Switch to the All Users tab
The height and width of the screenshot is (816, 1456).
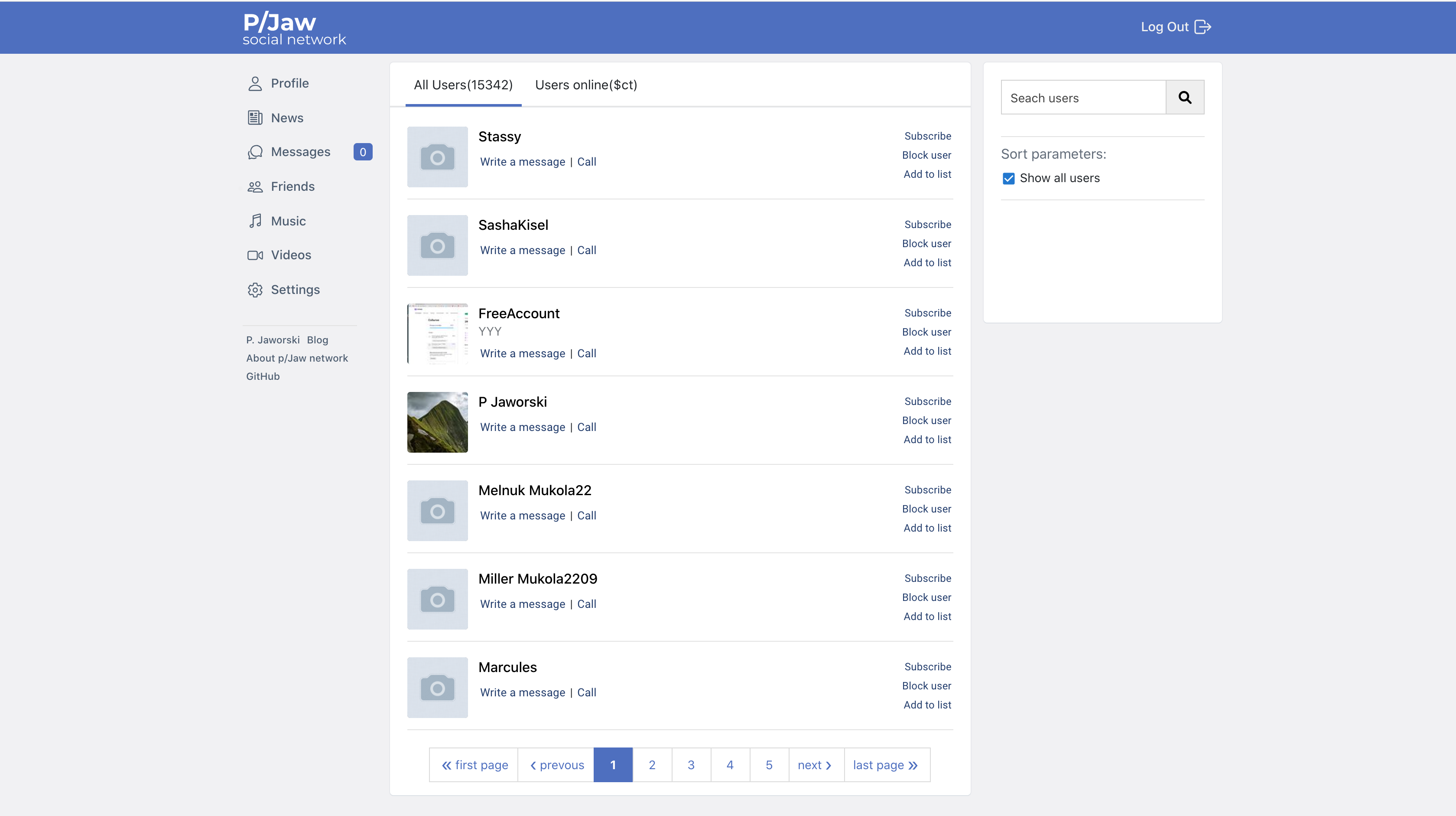coord(463,85)
